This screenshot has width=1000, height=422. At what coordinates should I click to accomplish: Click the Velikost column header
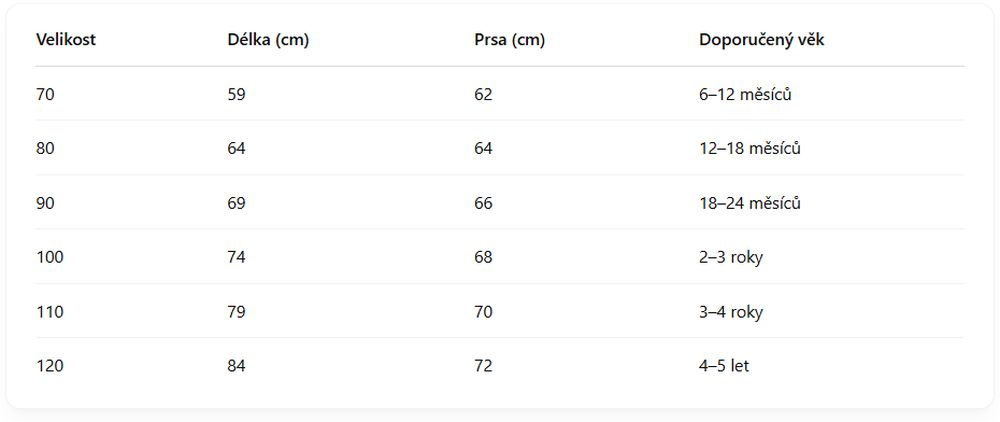66,40
